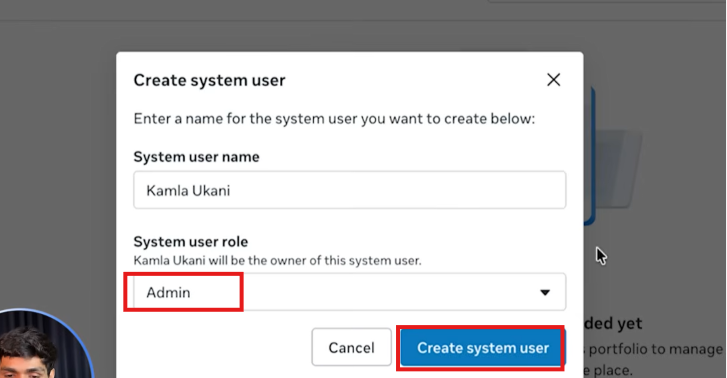The height and width of the screenshot is (378, 727).
Task: Close the Create system user dialog
Action: (x=554, y=80)
